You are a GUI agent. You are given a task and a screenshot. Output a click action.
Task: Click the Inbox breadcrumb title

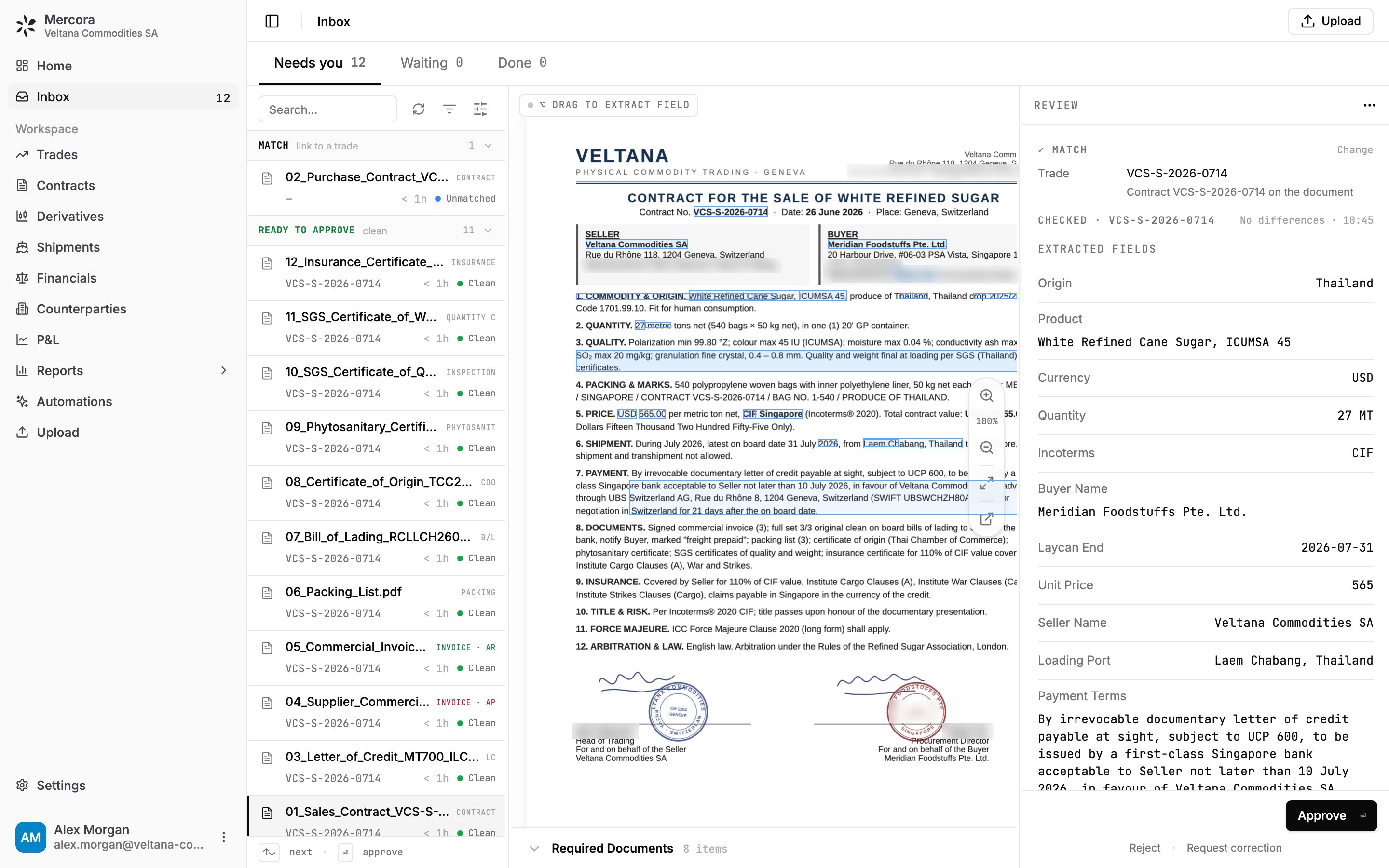point(333,21)
